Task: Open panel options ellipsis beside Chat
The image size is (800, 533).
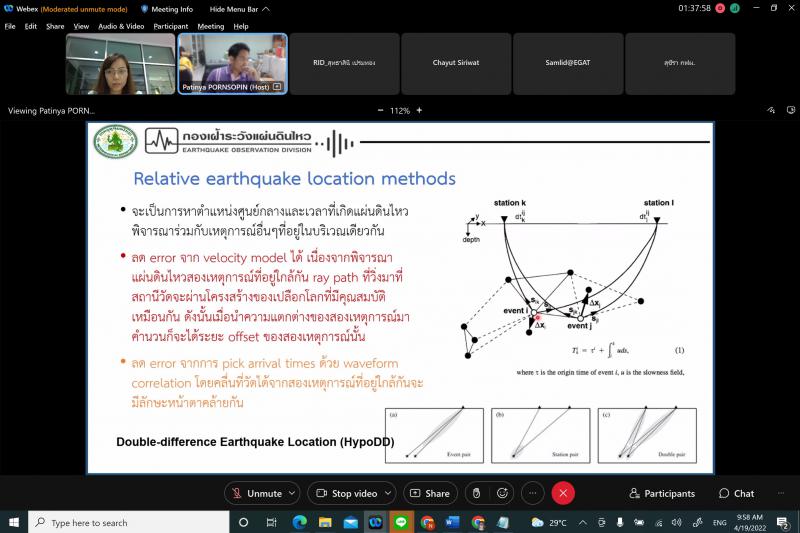Action: tap(781, 493)
